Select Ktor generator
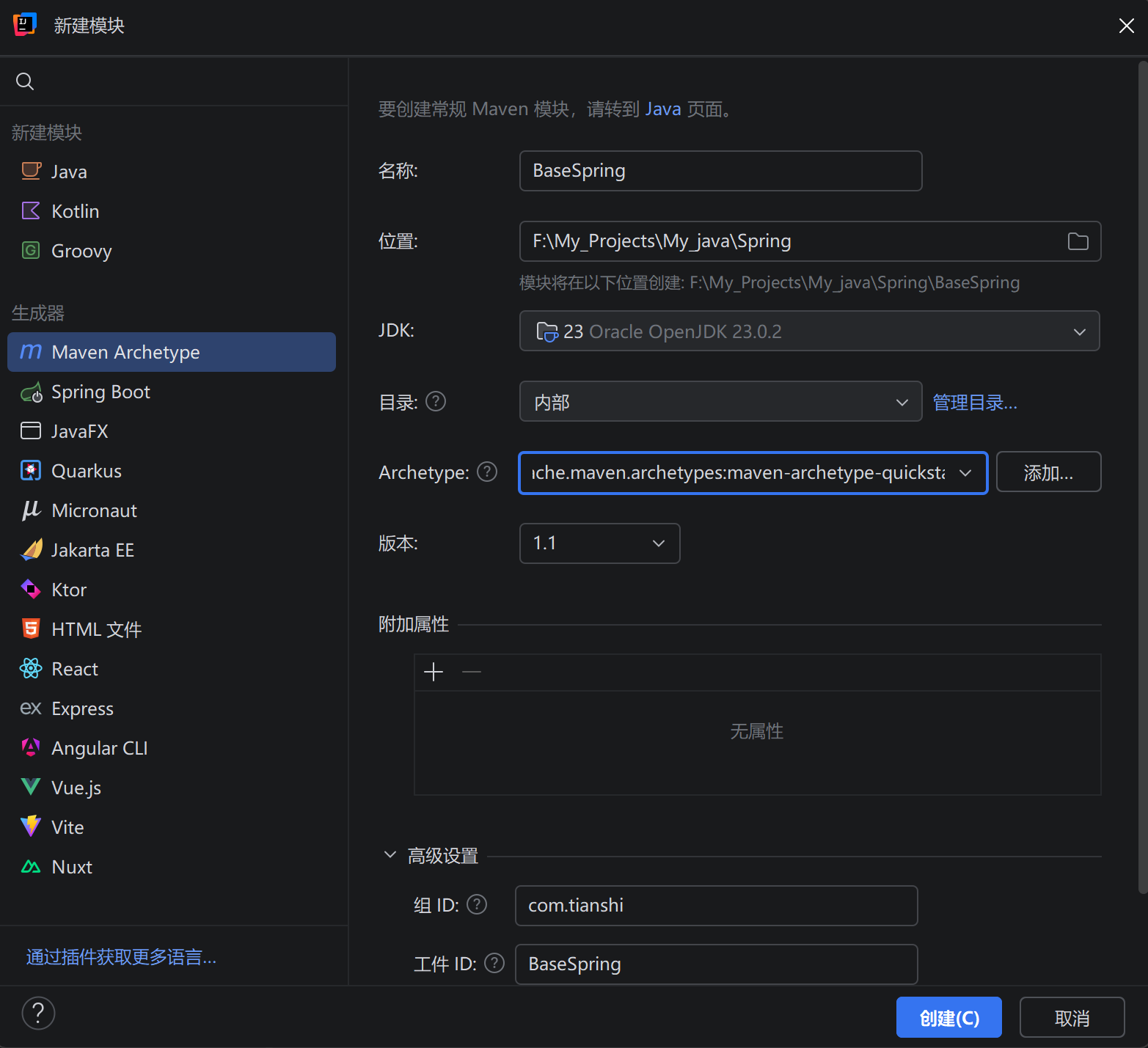Screen dimensions: 1148x1048 [x=172, y=590]
